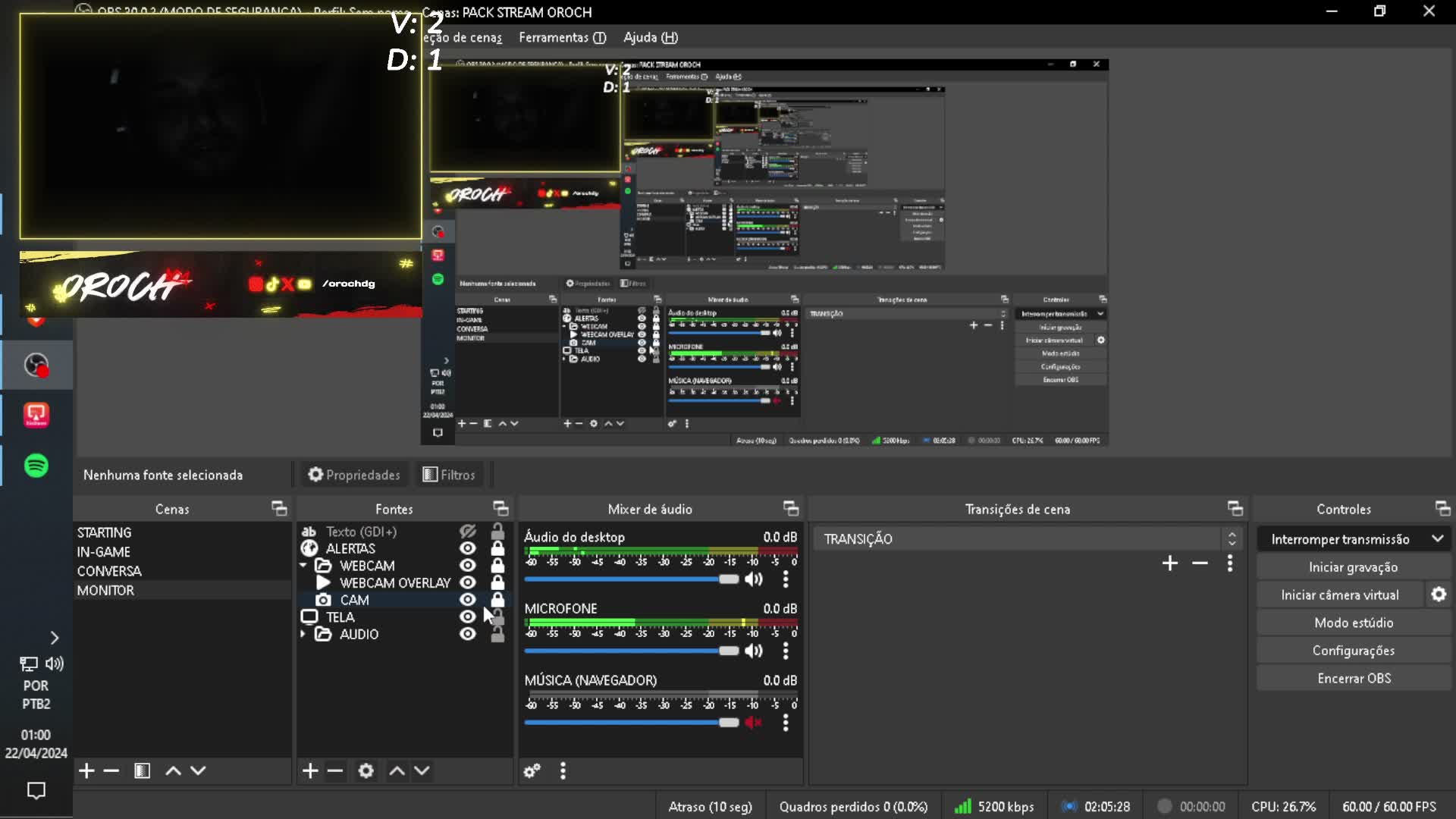
Task: Select the IN-GAME scene
Action: pos(182,552)
